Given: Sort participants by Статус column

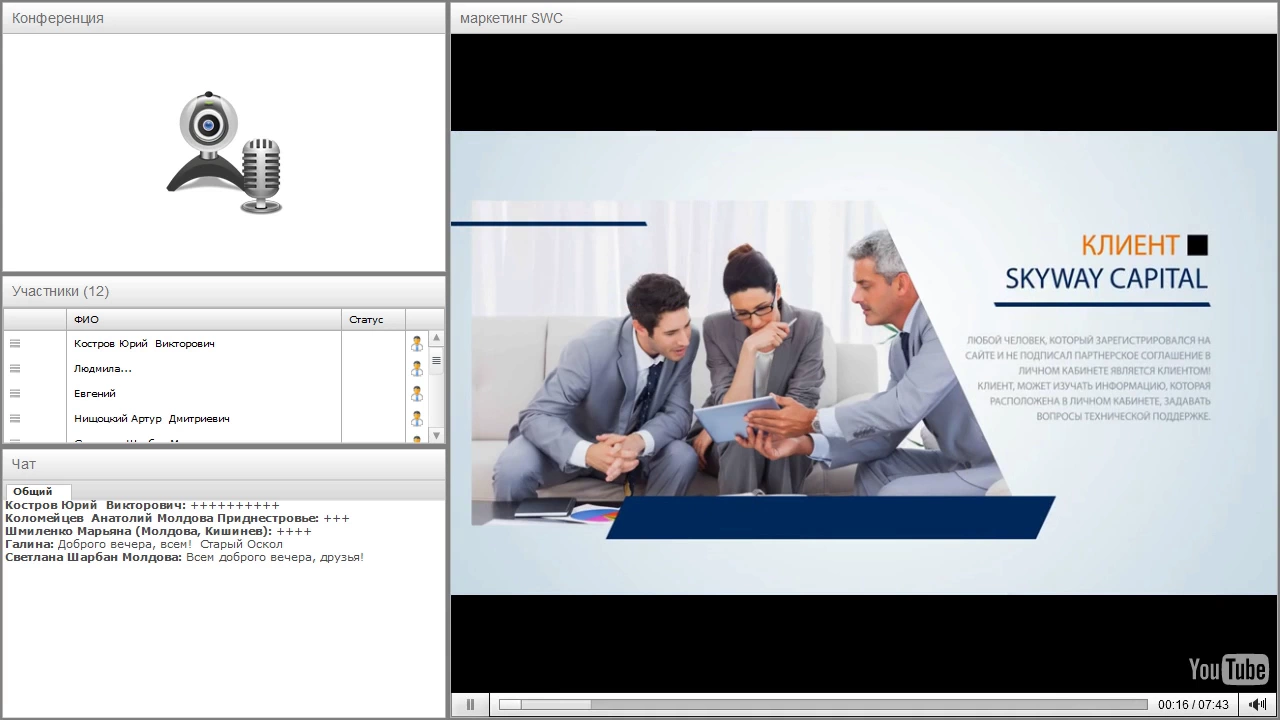Looking at the screenshot, I should pos(374,320).
